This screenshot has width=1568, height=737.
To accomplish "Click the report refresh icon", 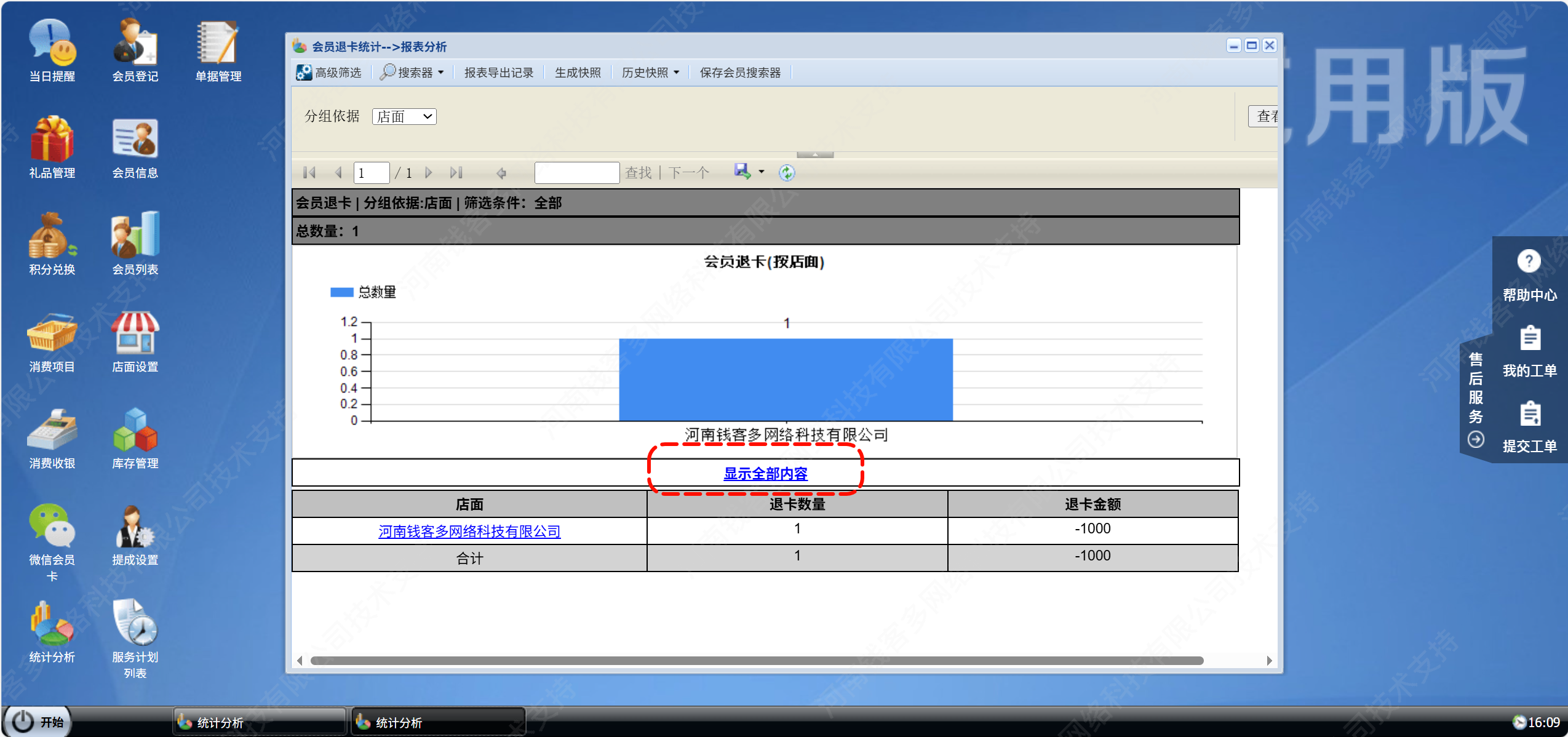I will pos(786,173).
